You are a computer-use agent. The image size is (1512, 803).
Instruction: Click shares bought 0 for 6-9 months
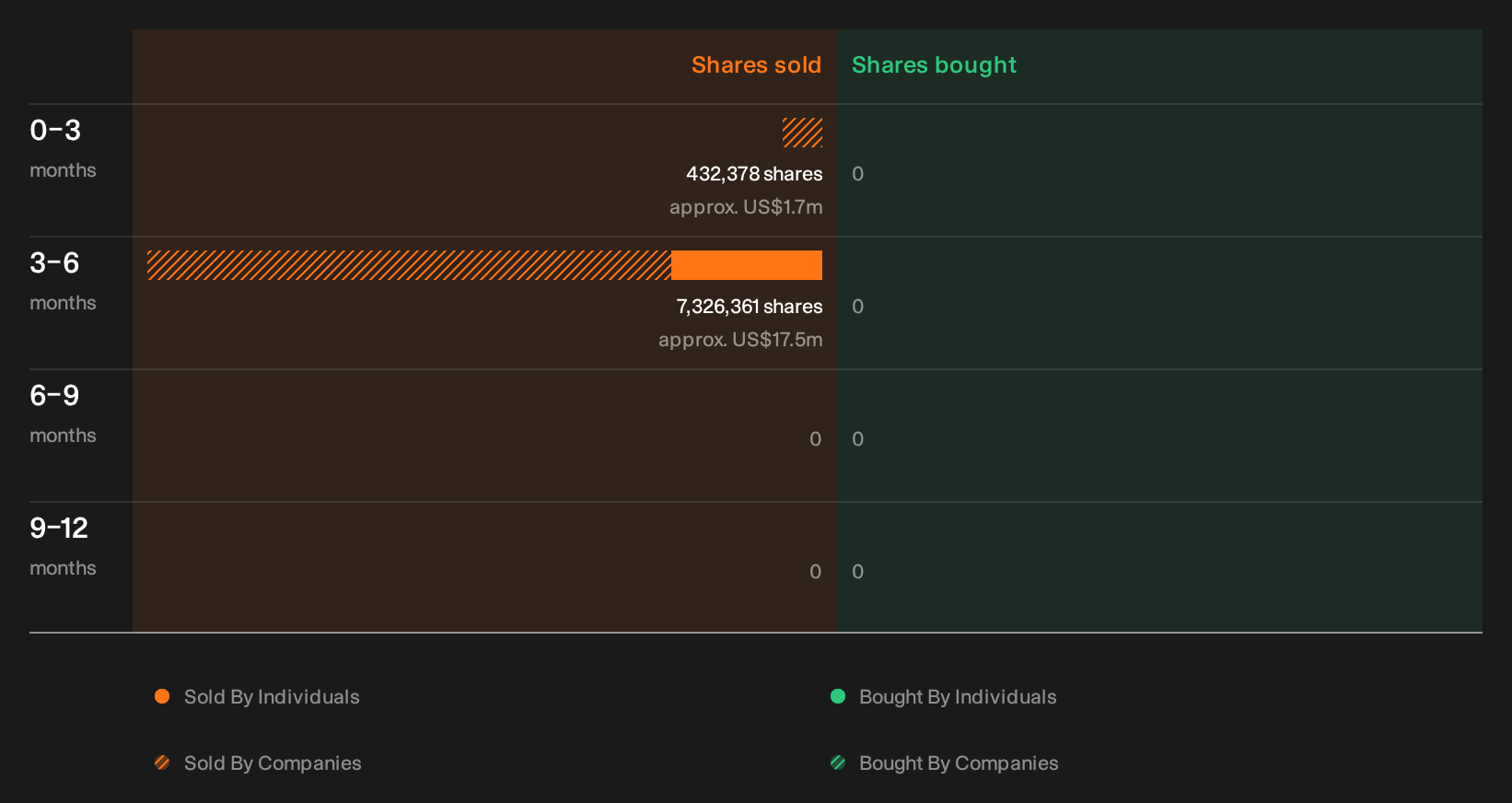click(x=857, y=439)
